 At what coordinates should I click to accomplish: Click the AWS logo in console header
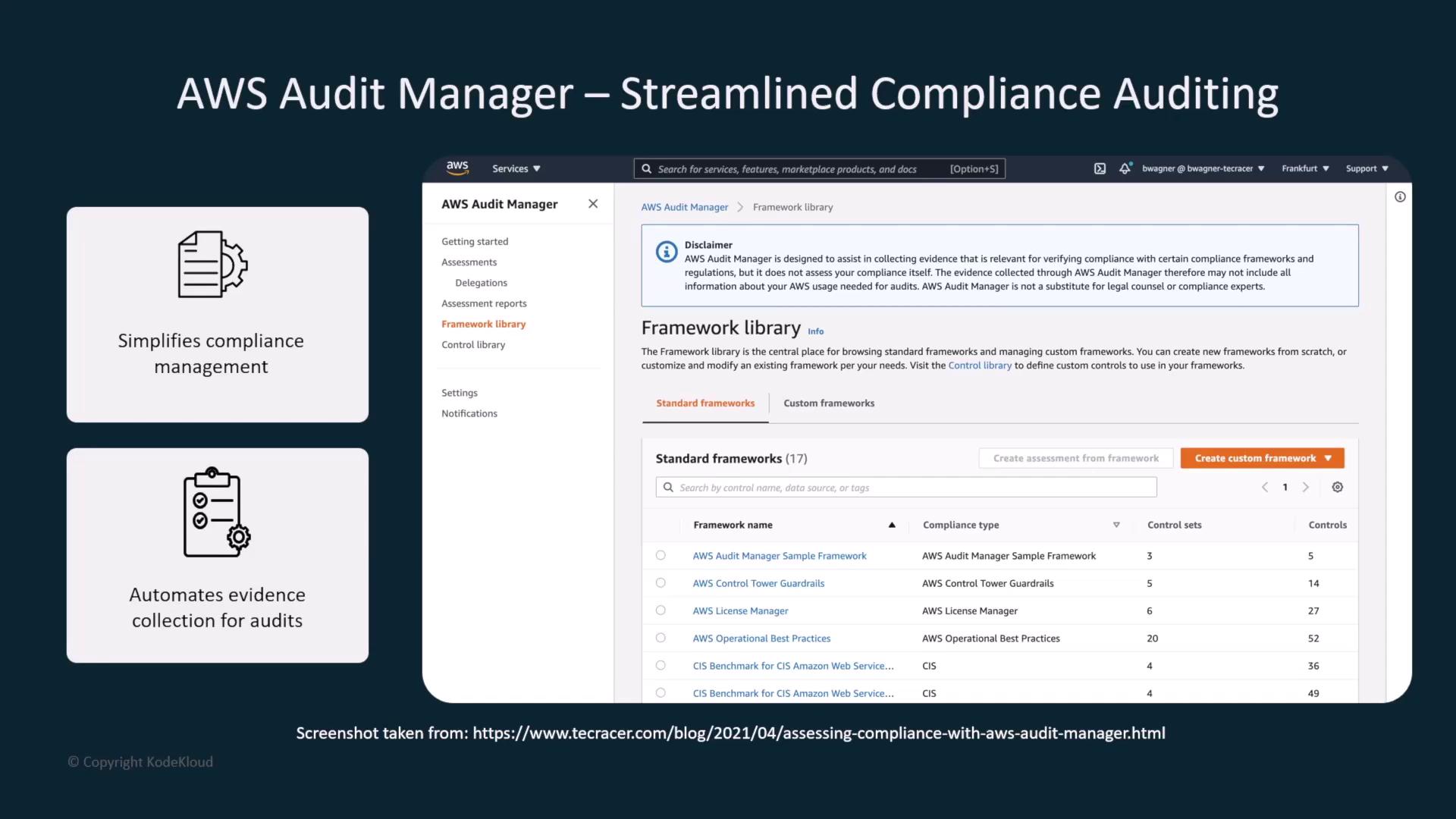point(457,168)
